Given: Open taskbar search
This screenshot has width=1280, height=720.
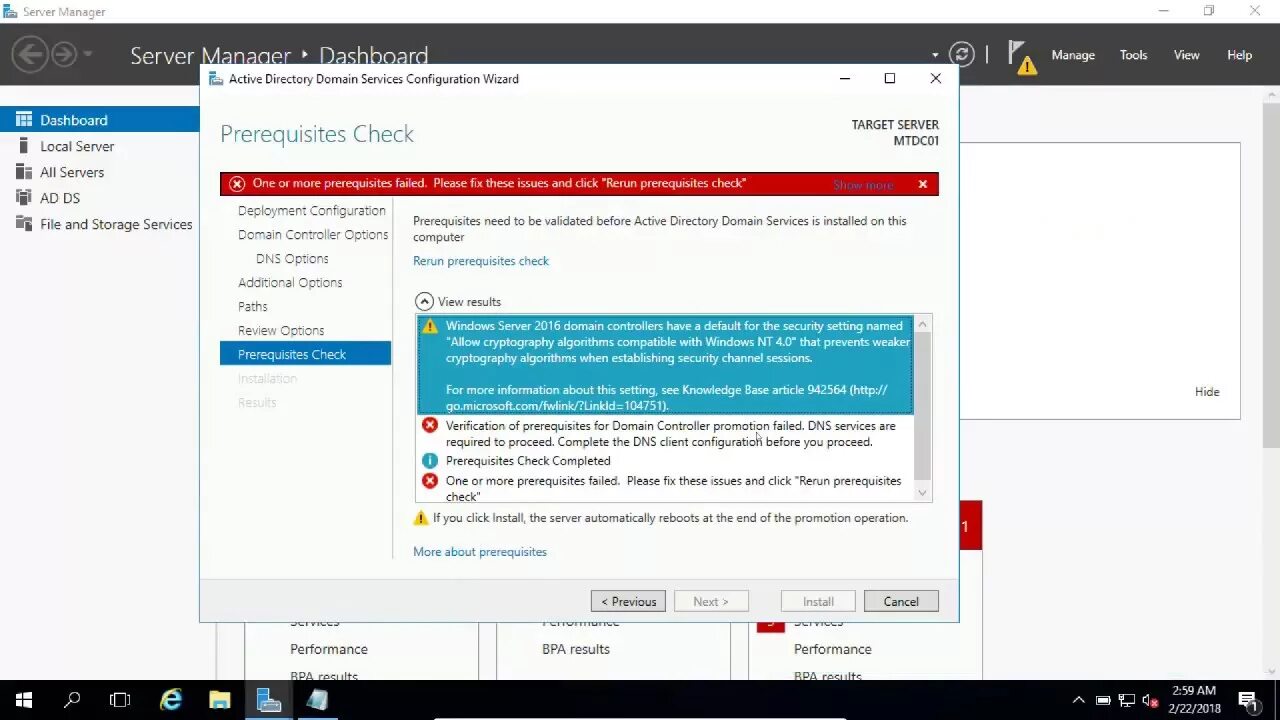Looking at the screenshot, I should point(72,700).
